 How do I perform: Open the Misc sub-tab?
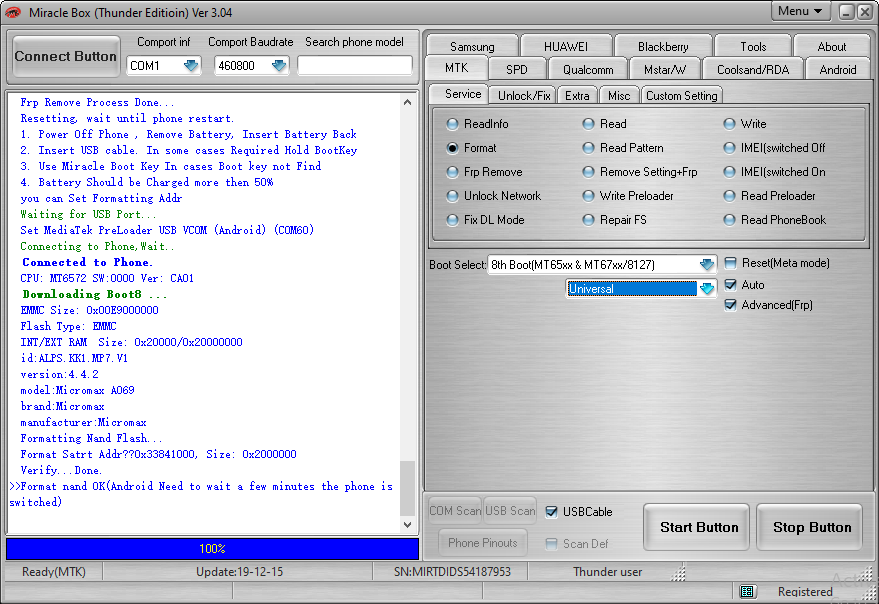[x=619, y=95]
